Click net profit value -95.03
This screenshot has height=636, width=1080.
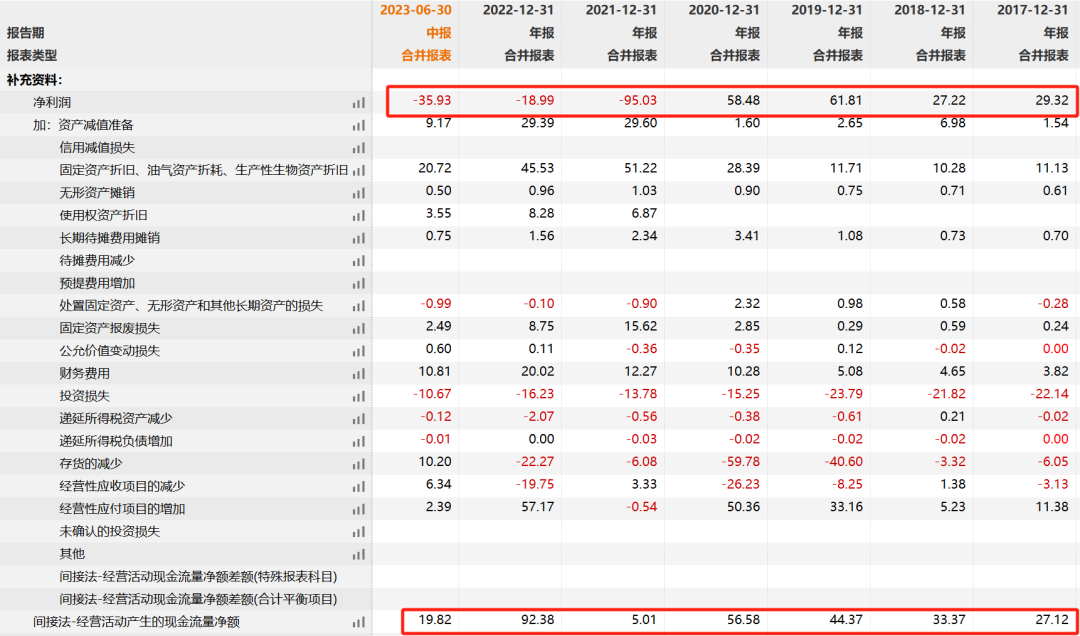click(x=636, y=101)
